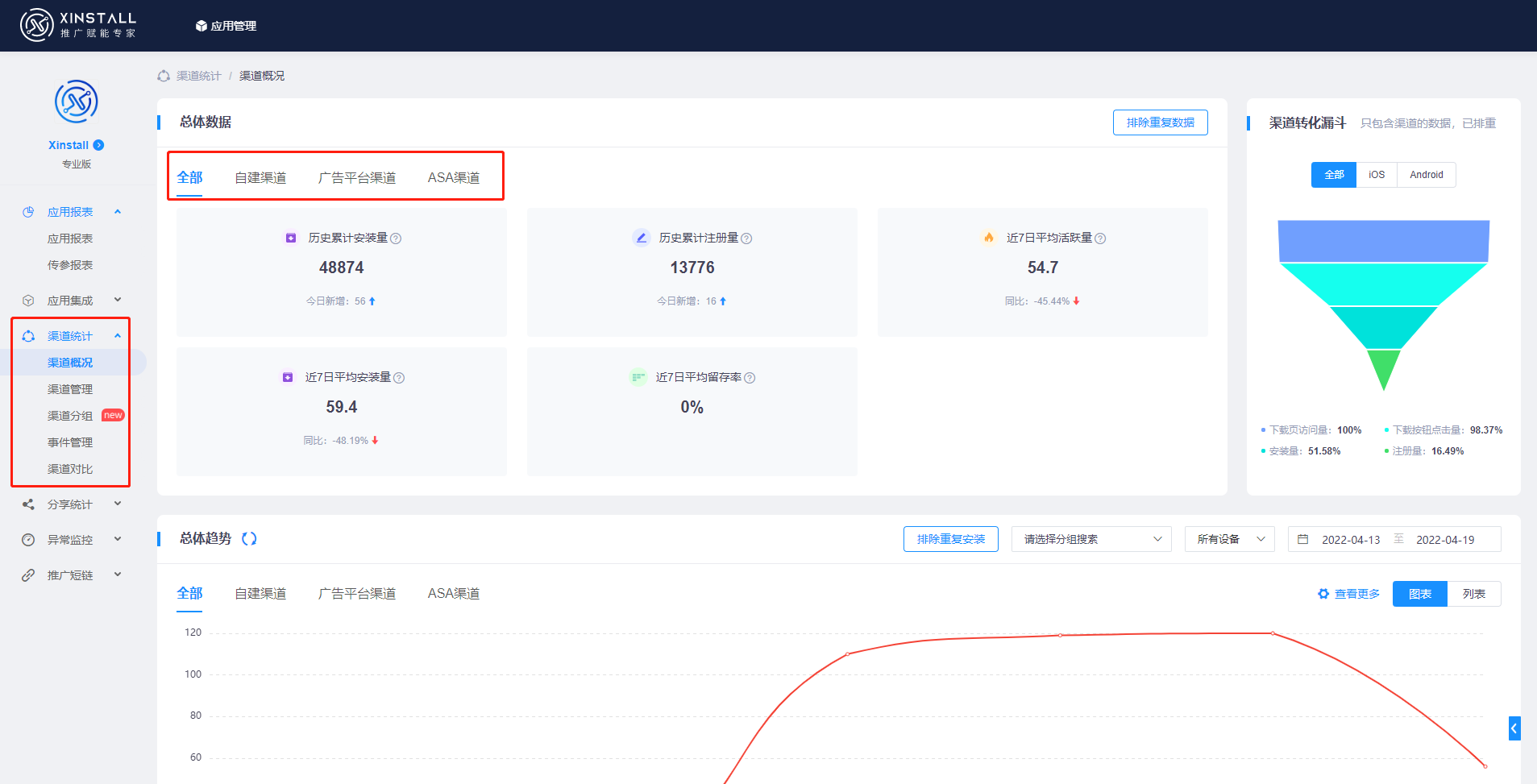The height and width of the screenshot is (784, 1537).
Task: Open the 所有设备 device dropdown
Action: tap(1229, 539)
